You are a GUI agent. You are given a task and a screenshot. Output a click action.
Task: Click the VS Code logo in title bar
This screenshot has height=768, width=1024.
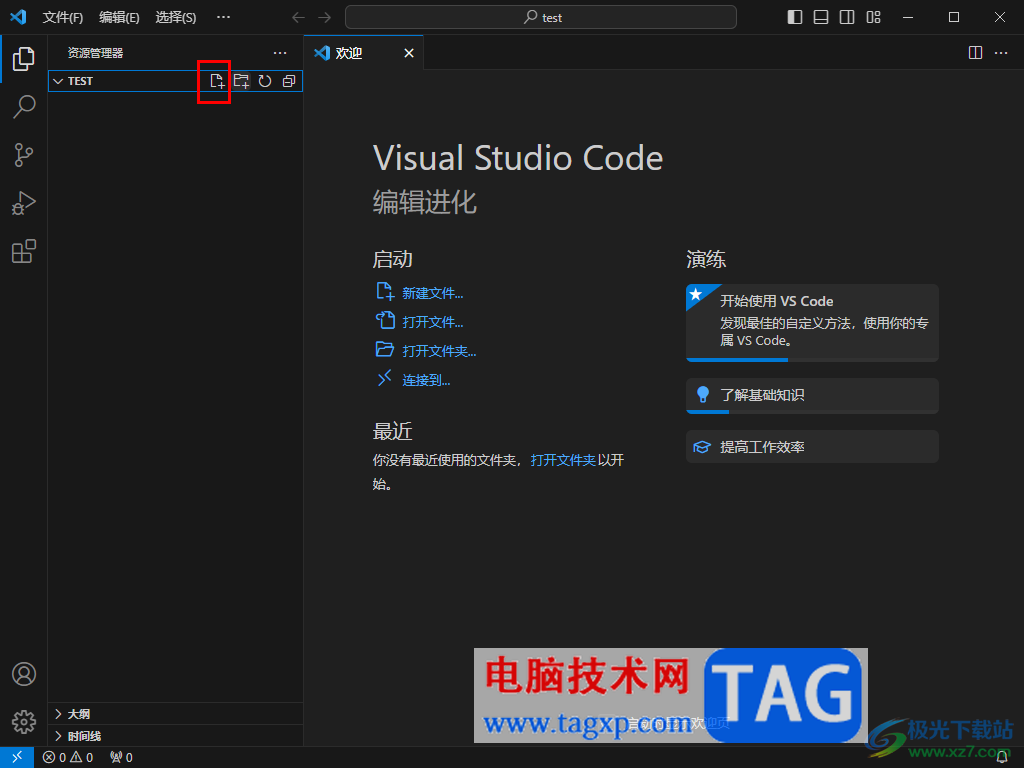click(18, 17)
